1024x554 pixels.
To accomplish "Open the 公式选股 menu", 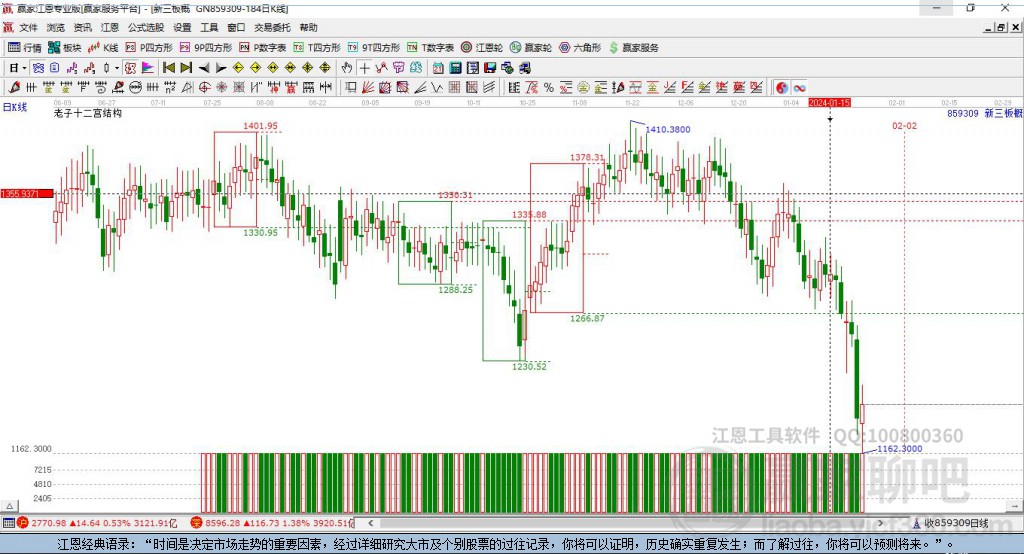I will 146,27.
